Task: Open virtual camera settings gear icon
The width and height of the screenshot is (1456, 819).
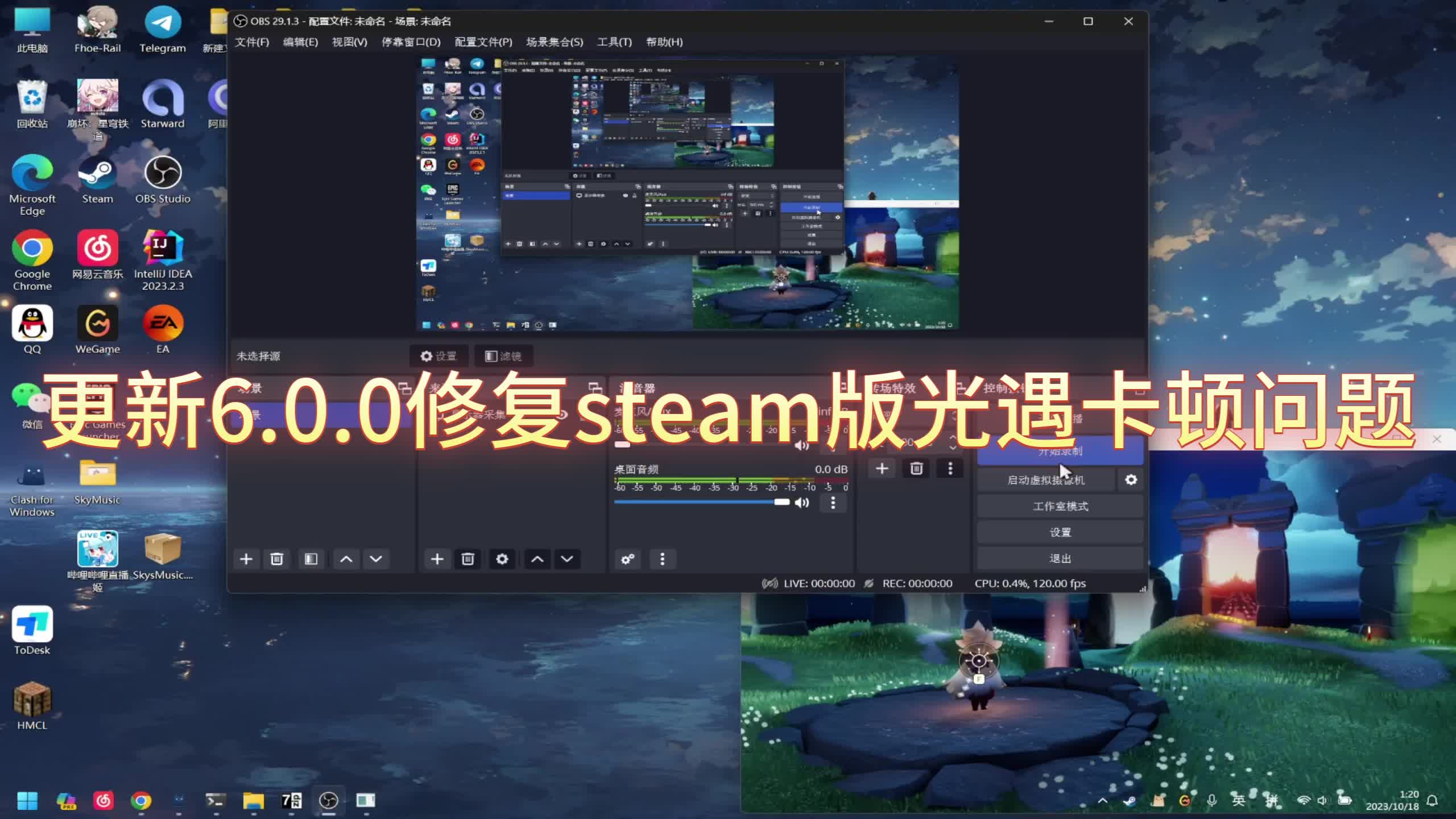Action: (1131, 480)
